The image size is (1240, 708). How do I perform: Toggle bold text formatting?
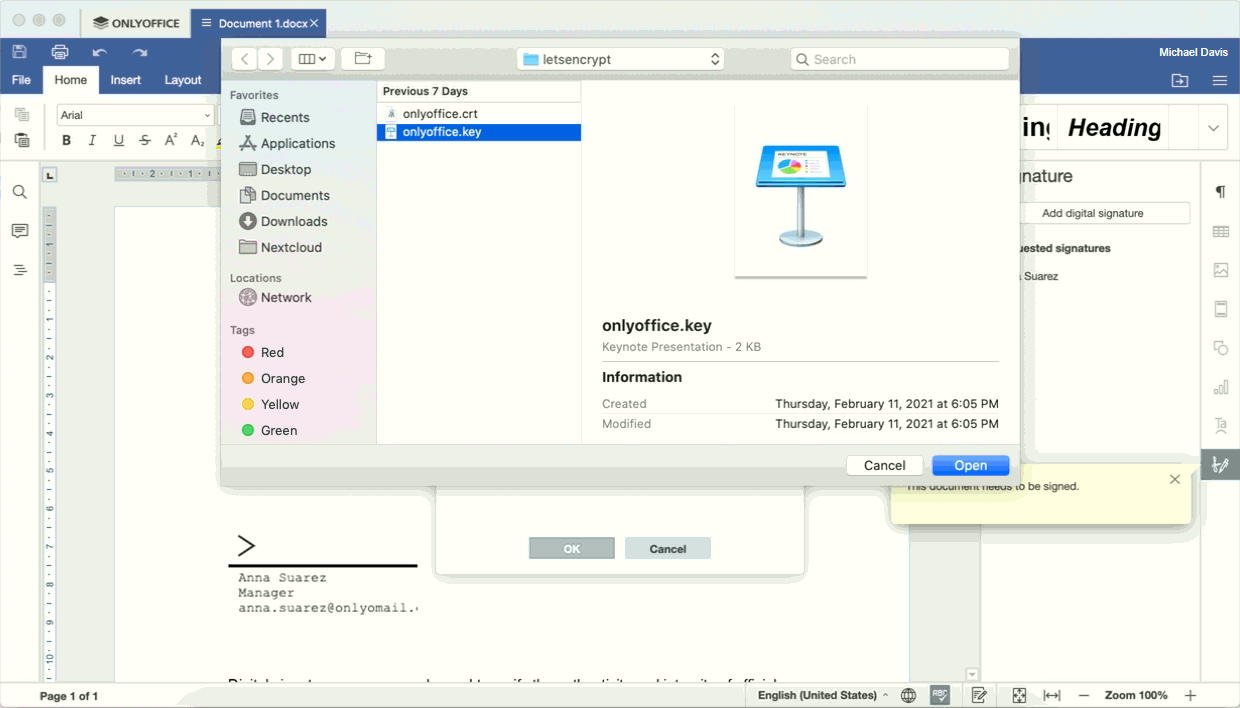coord(66,140)
